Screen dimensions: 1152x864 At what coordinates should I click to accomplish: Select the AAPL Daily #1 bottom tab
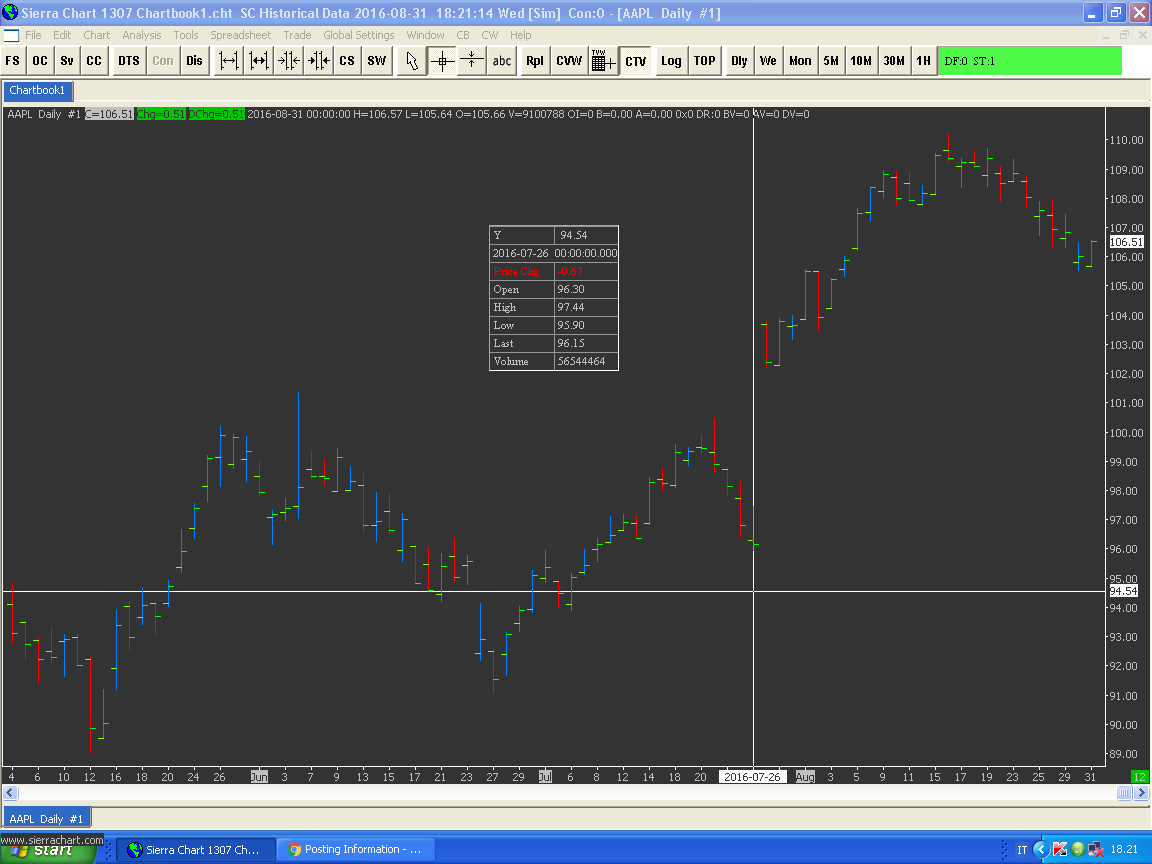click(x=46, y=818)
